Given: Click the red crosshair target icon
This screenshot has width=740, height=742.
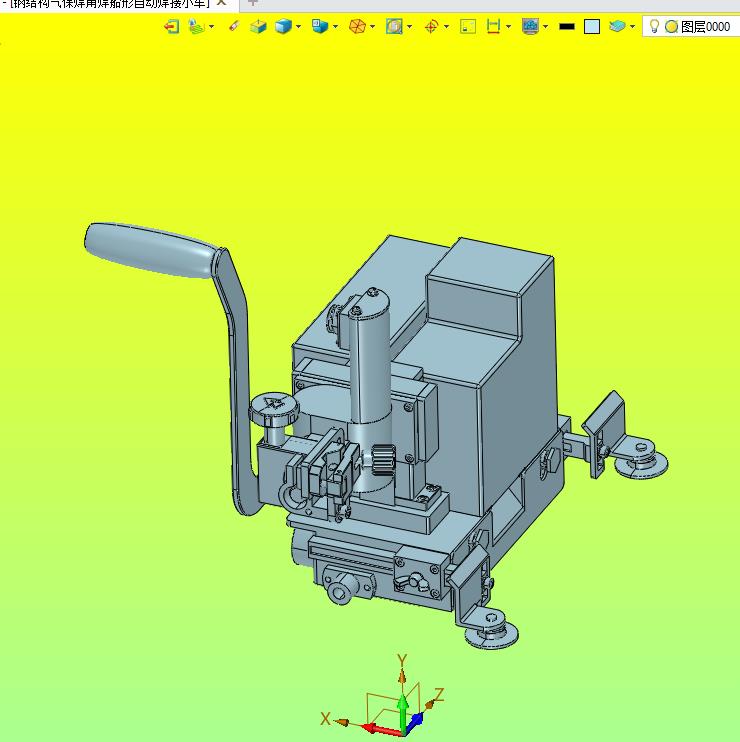Looking at the screenshot, I should [431, 26].
